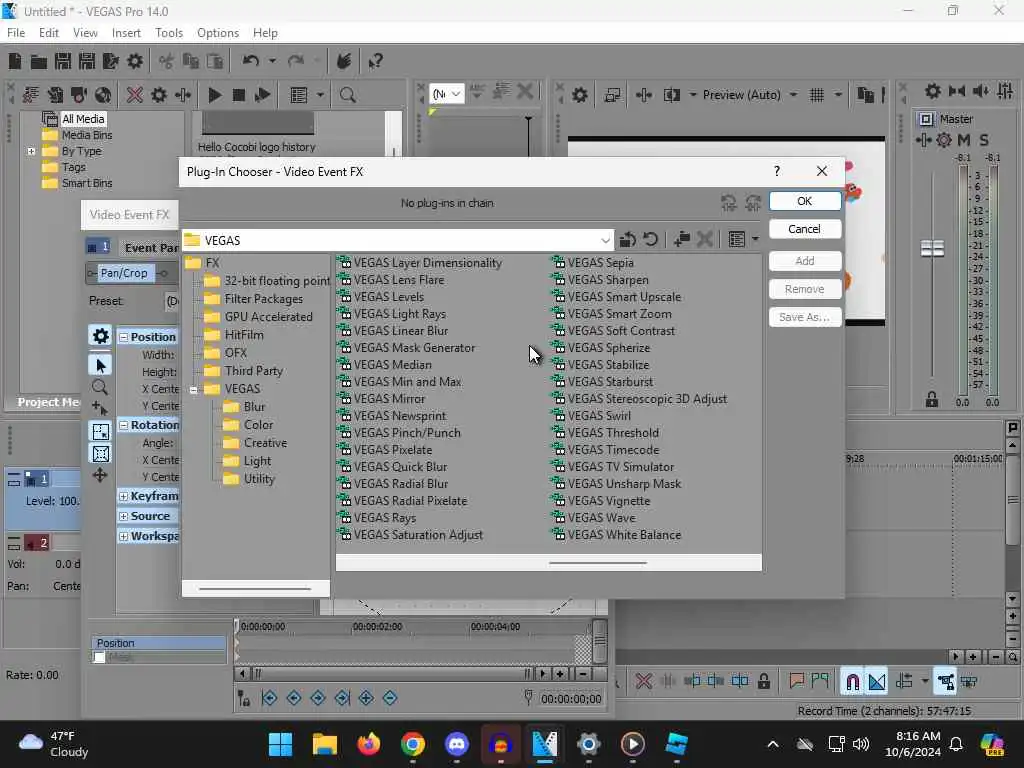Screen dimensions: 1024x768
Task: Open the Edit menu
Action: click(48, 33)
